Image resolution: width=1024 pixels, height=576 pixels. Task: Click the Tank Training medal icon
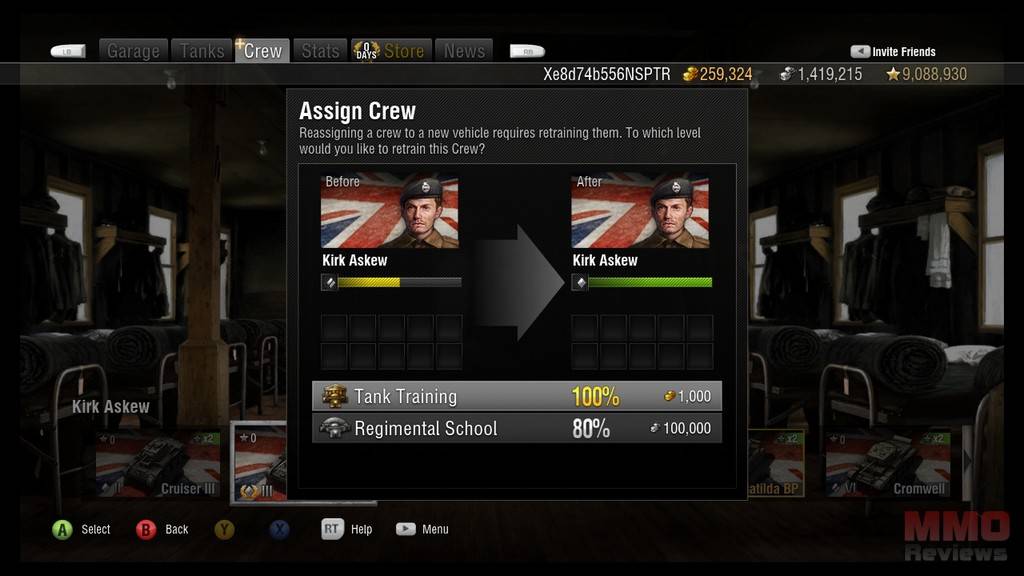pos(334,396)
